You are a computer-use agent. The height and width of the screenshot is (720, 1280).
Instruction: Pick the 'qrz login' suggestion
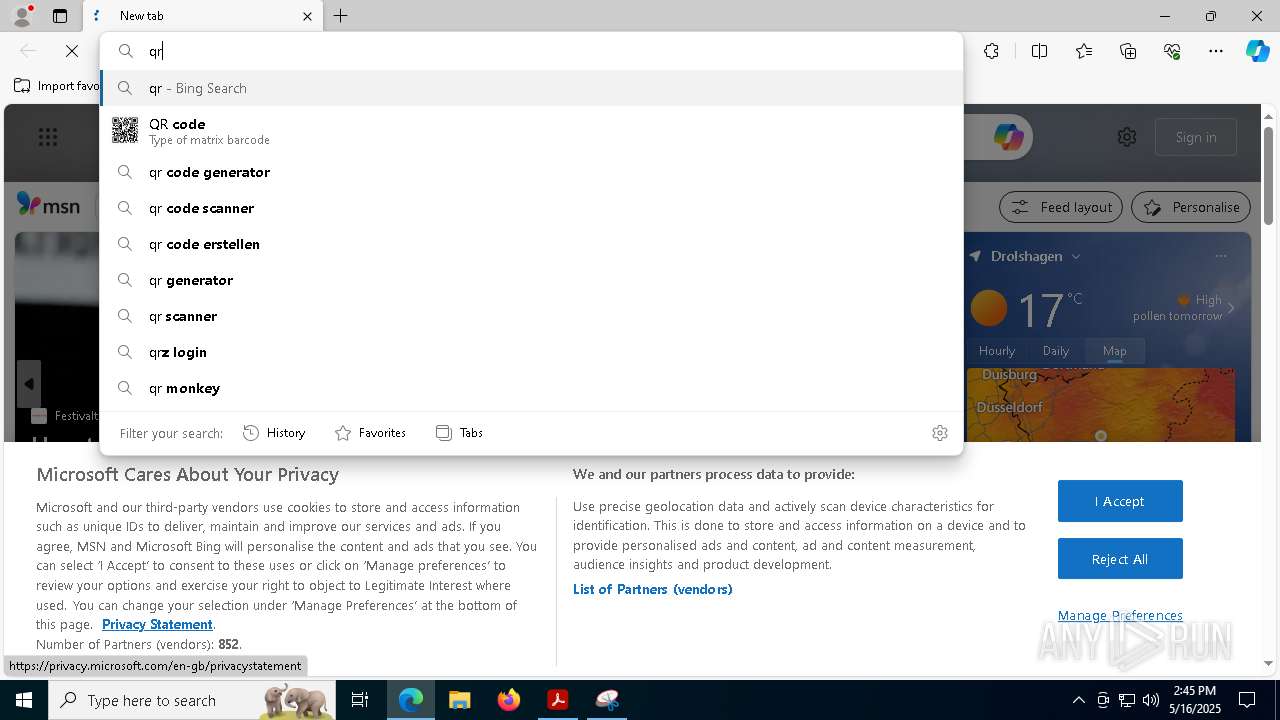[x=531, y=352]
